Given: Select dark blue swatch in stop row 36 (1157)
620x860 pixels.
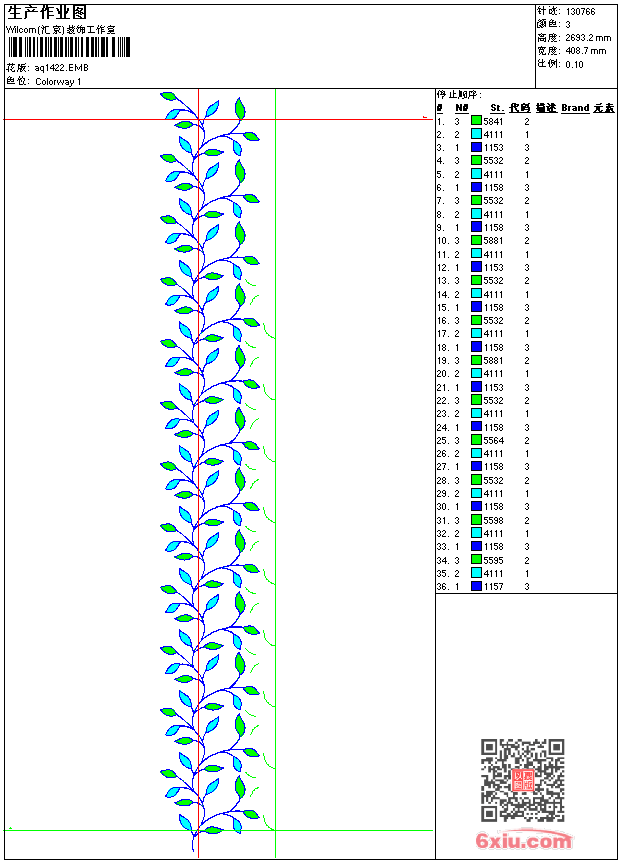Looking at the screenshot, I should 476,586.
